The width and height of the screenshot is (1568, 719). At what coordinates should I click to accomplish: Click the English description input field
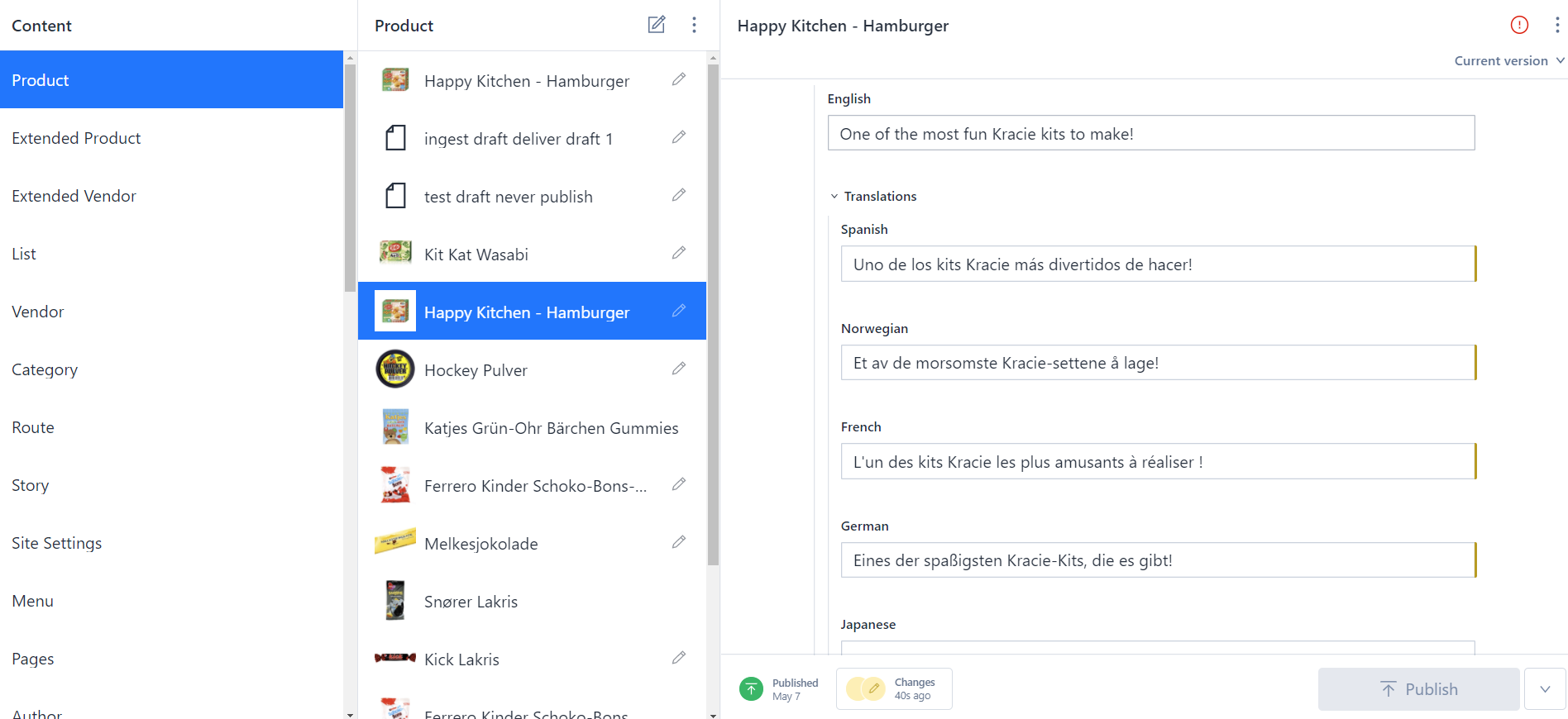(x=1150, y=133)
